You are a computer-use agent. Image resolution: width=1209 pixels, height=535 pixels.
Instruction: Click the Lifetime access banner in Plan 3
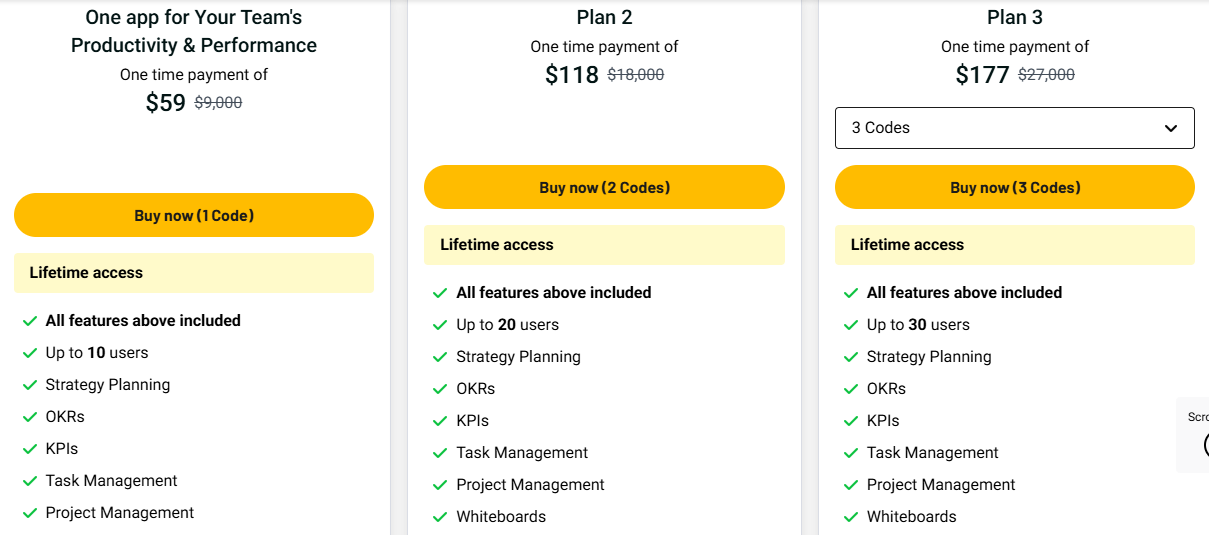tap(1014, 245)
